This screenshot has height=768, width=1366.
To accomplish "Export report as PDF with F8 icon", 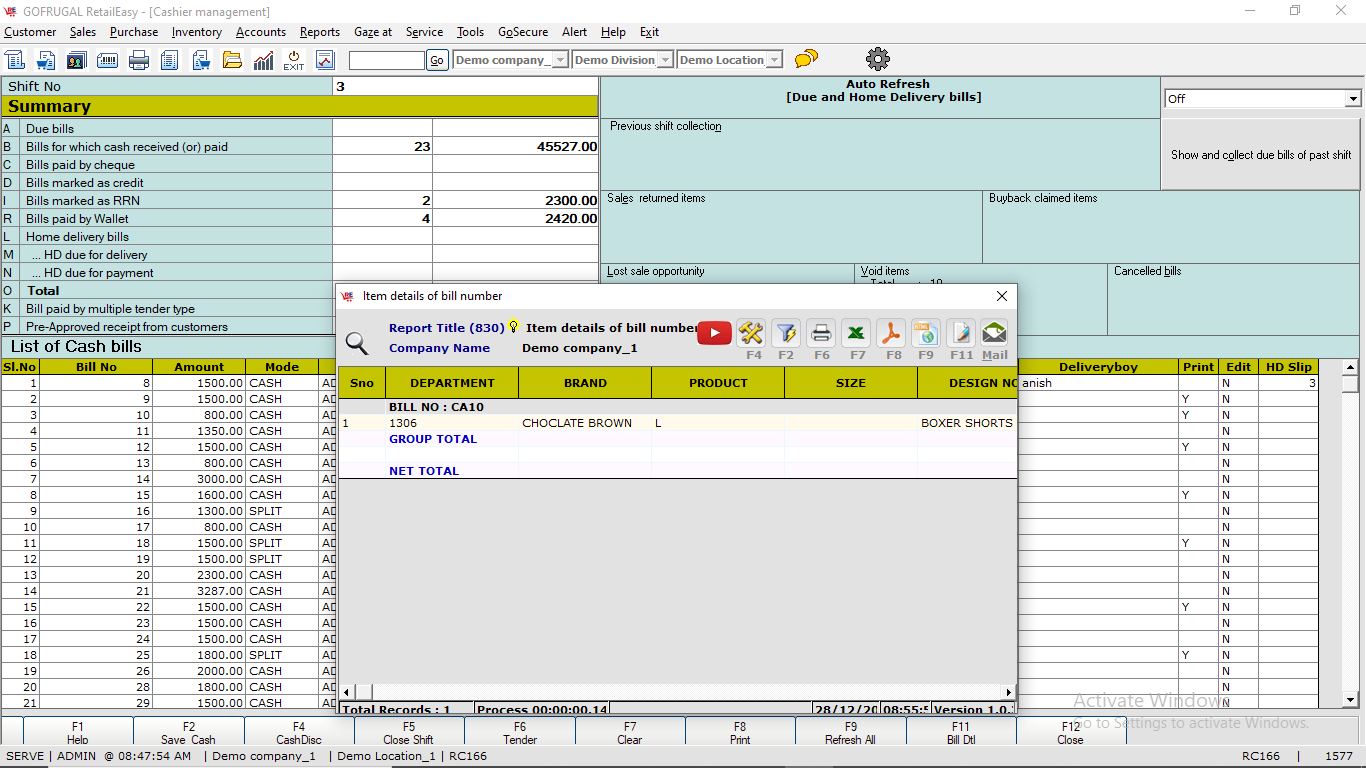I will 892,333.
